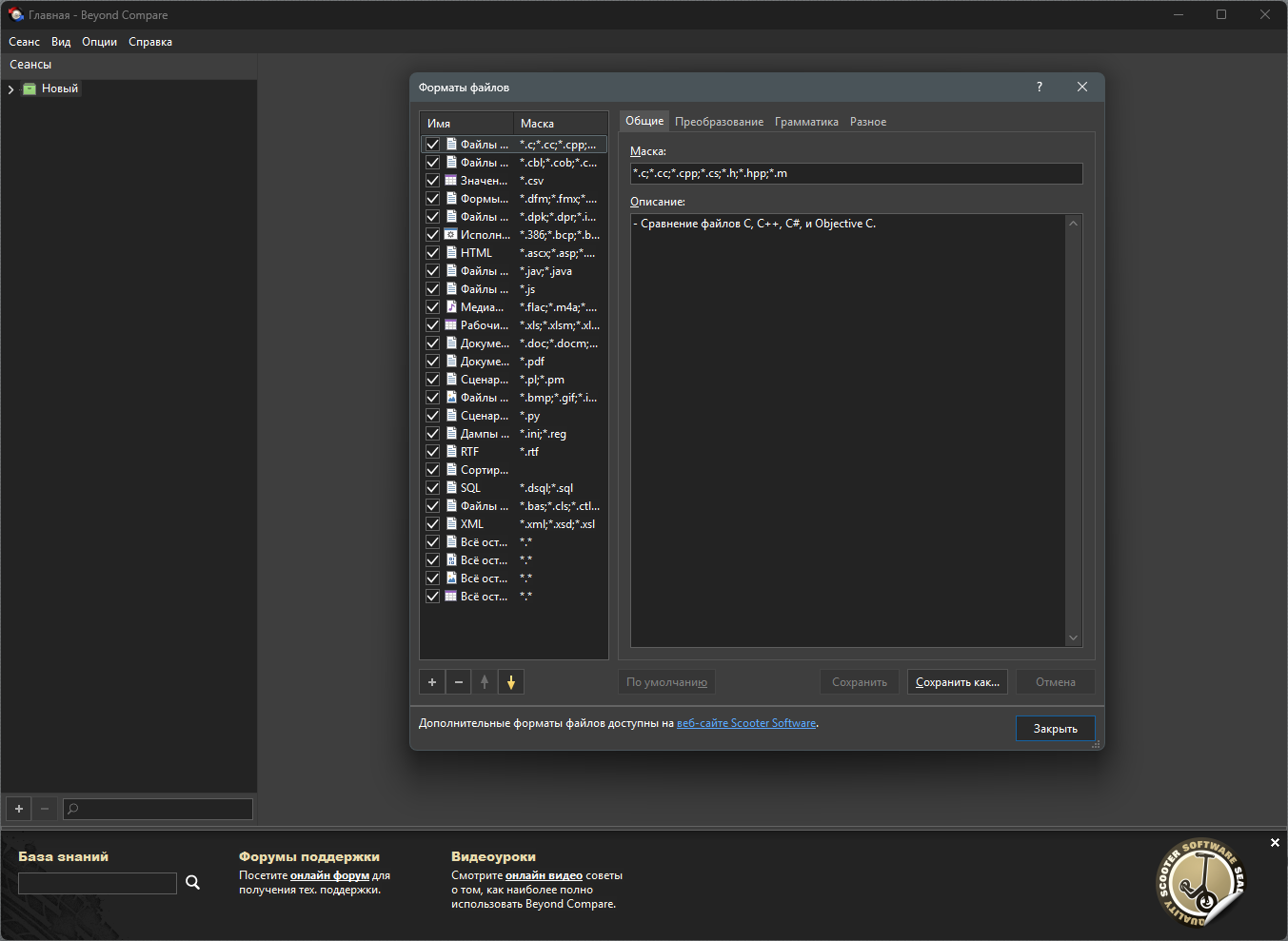Viewport: 1288px width, 941px height.
Task: Click the Закрыть button
Action: [x=1056, y=729]
